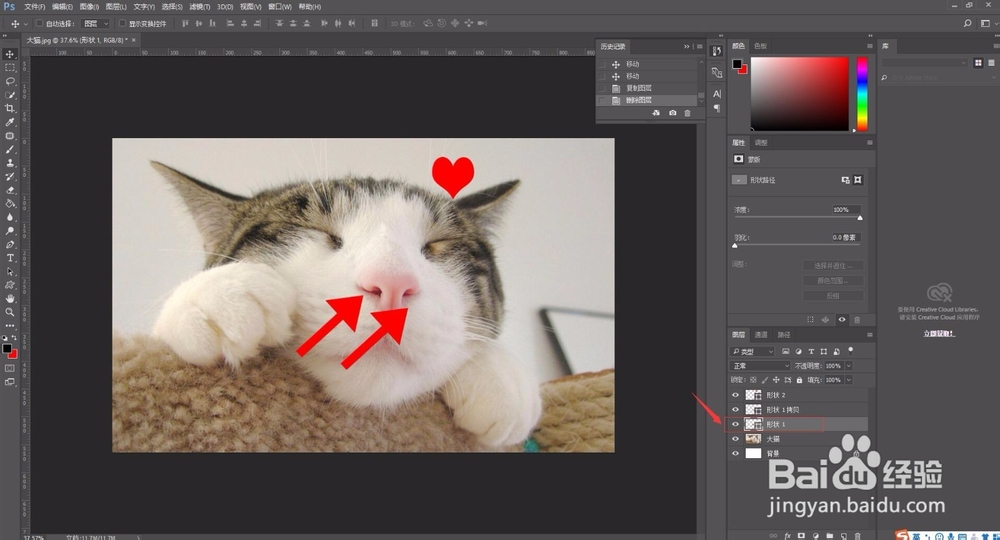Image resolution: width=1000 pixels, height=540 pixels.
Task: Select the Lasso tool
Action: click(x=10, y=81)
